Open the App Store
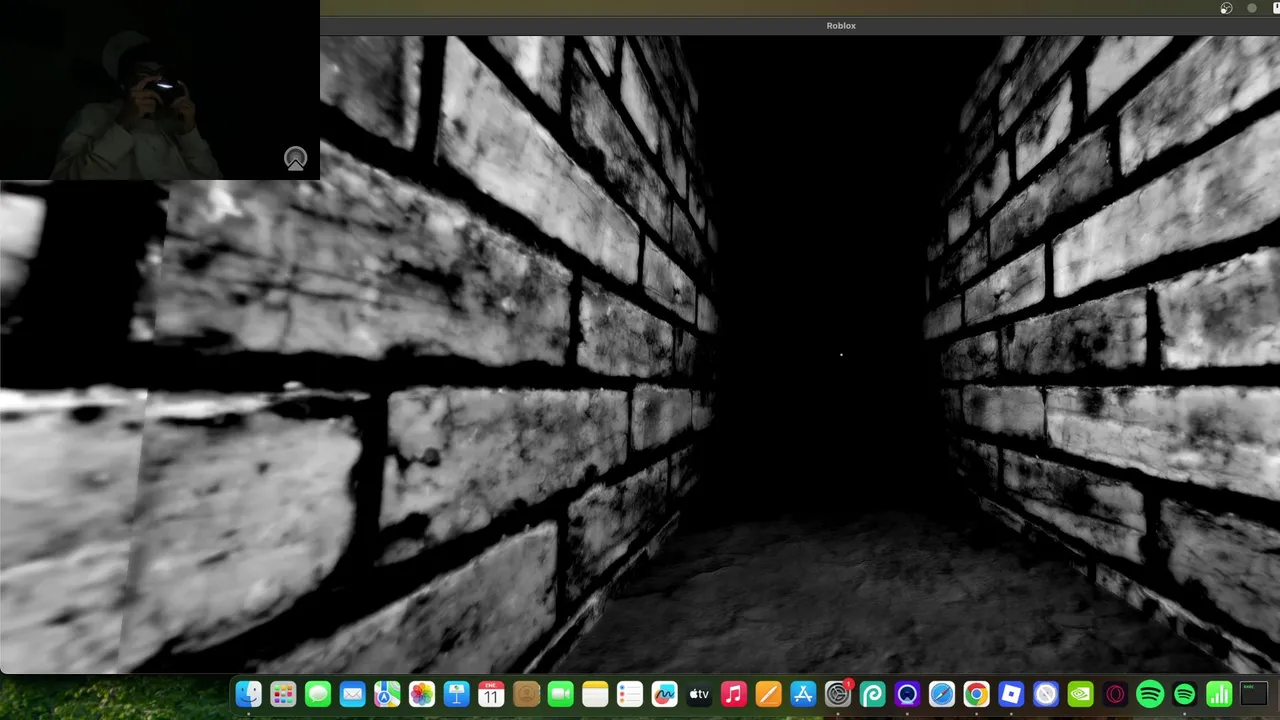This screenshot has width=1280, height=720. pyautogui.click(x=803, y=694)
